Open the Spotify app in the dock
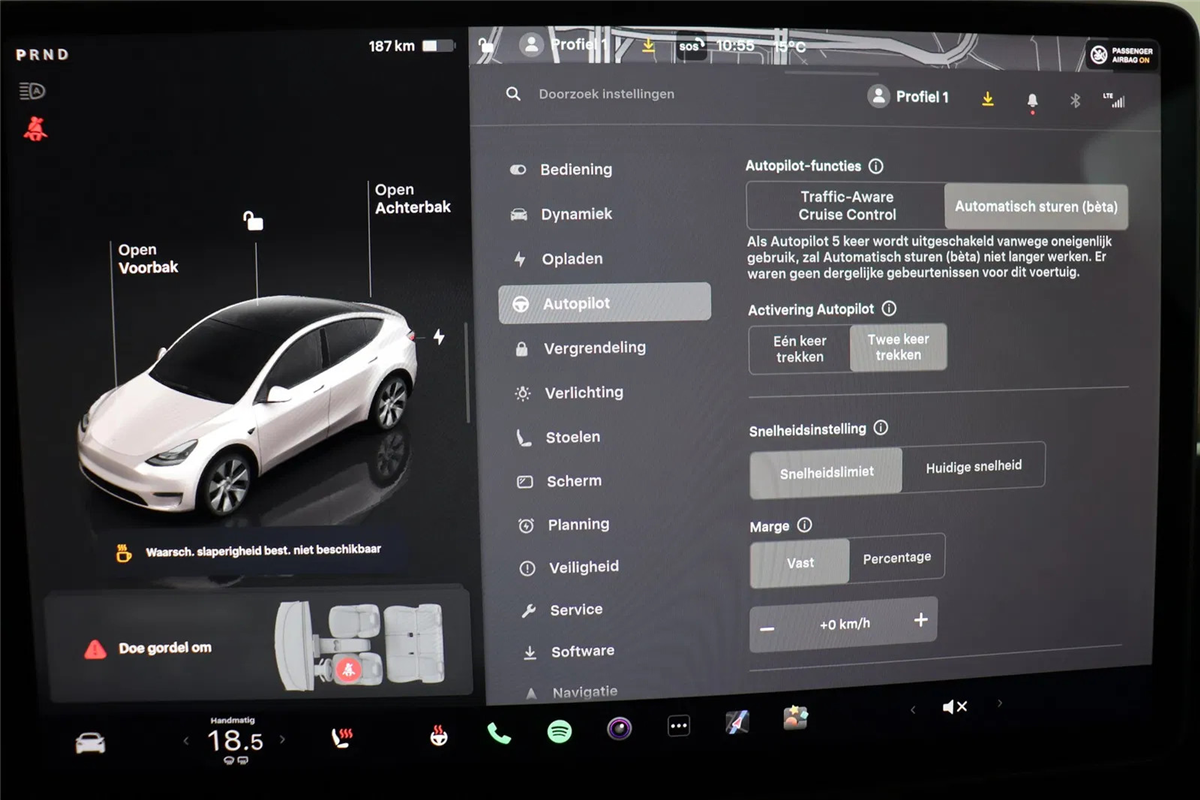1200x800 pixels. click(559, 732)
